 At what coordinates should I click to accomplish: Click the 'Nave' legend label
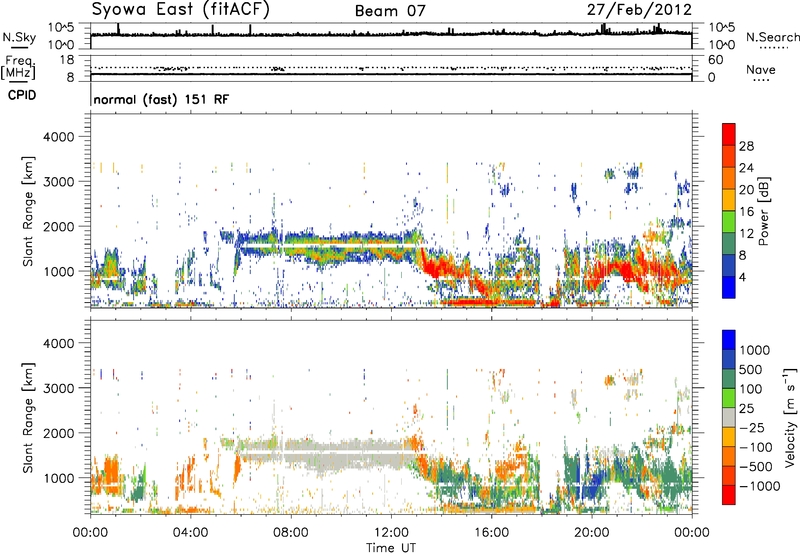coord(761,69)
